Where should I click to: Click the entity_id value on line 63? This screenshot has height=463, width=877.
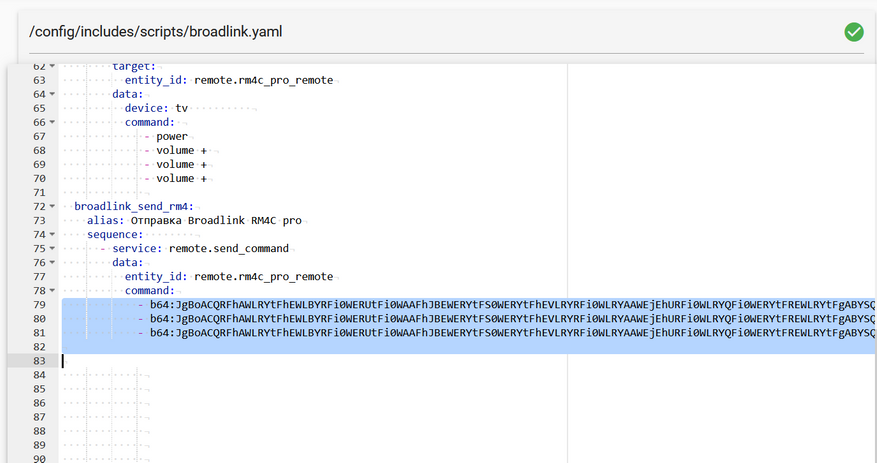click(x=263, y=80)
